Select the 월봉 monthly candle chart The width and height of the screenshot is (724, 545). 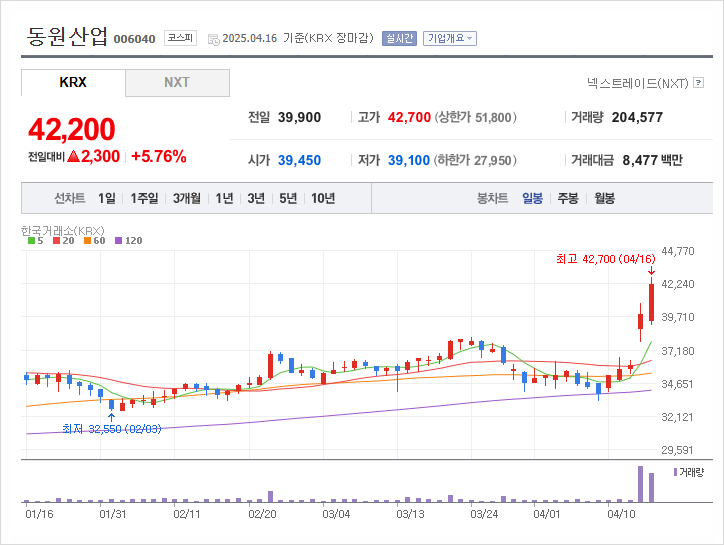click(x=604, y=199)
